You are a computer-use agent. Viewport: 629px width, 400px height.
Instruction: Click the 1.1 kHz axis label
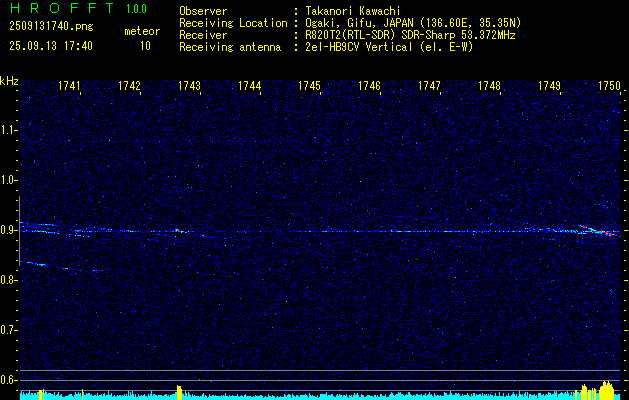coord(8,130)
